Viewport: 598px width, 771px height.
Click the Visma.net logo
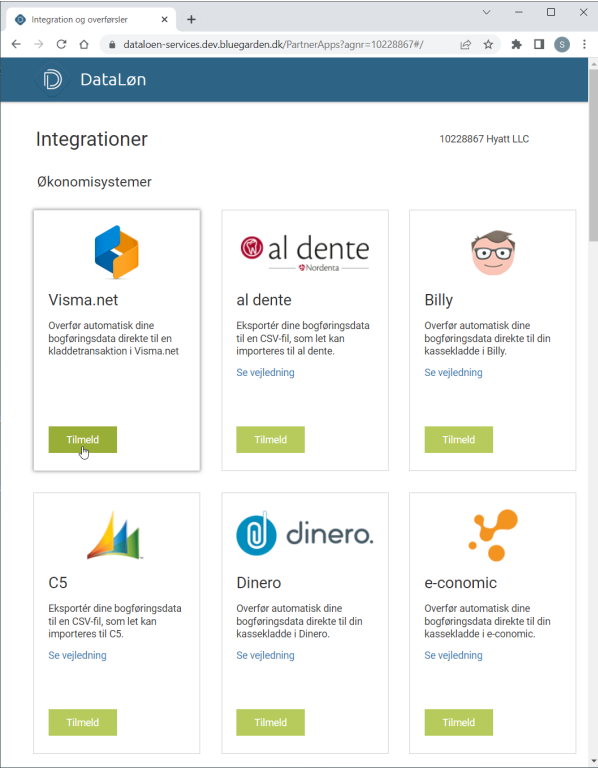point(117,252)
